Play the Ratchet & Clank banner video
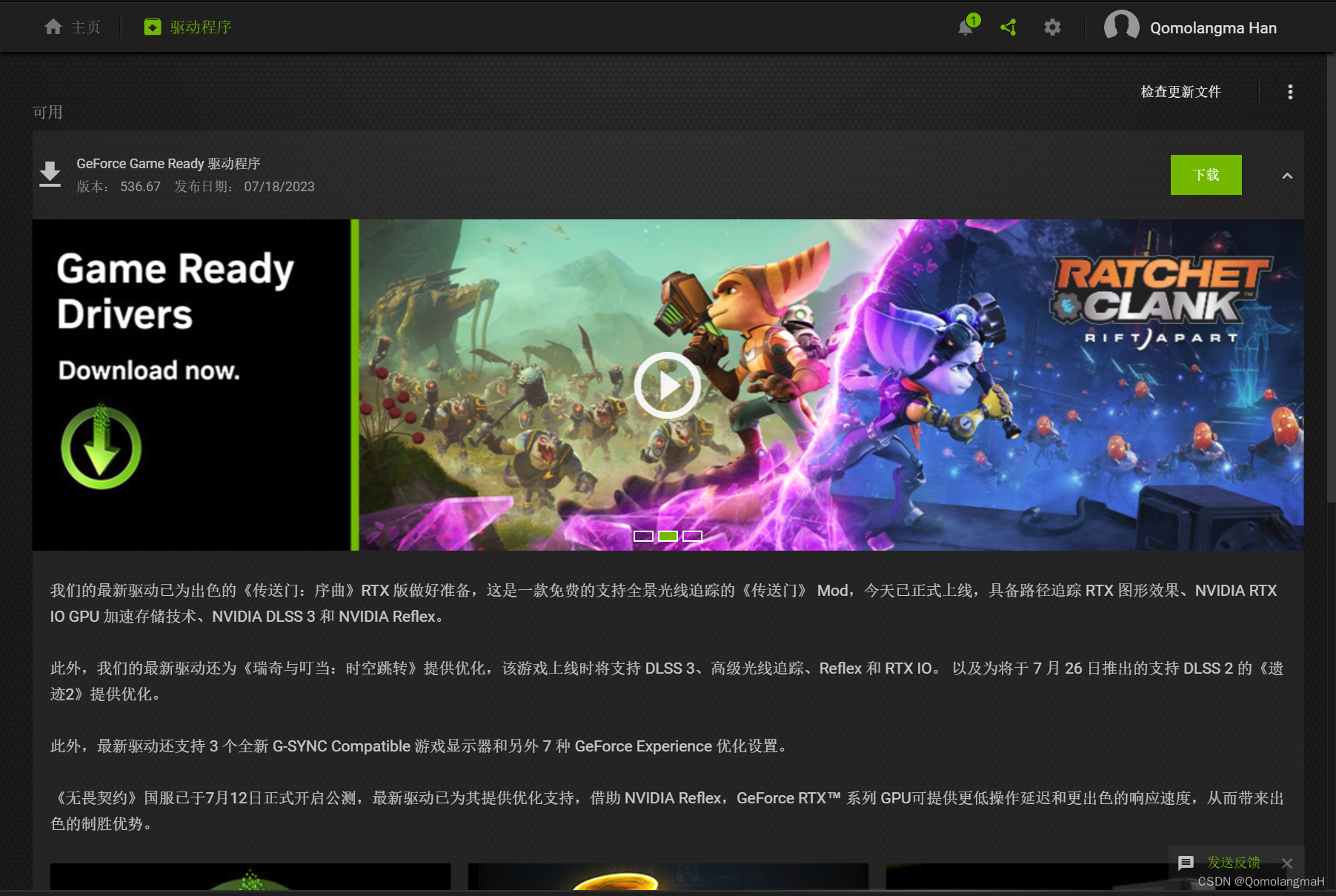The image size is (1336, 896). [667, 385]
